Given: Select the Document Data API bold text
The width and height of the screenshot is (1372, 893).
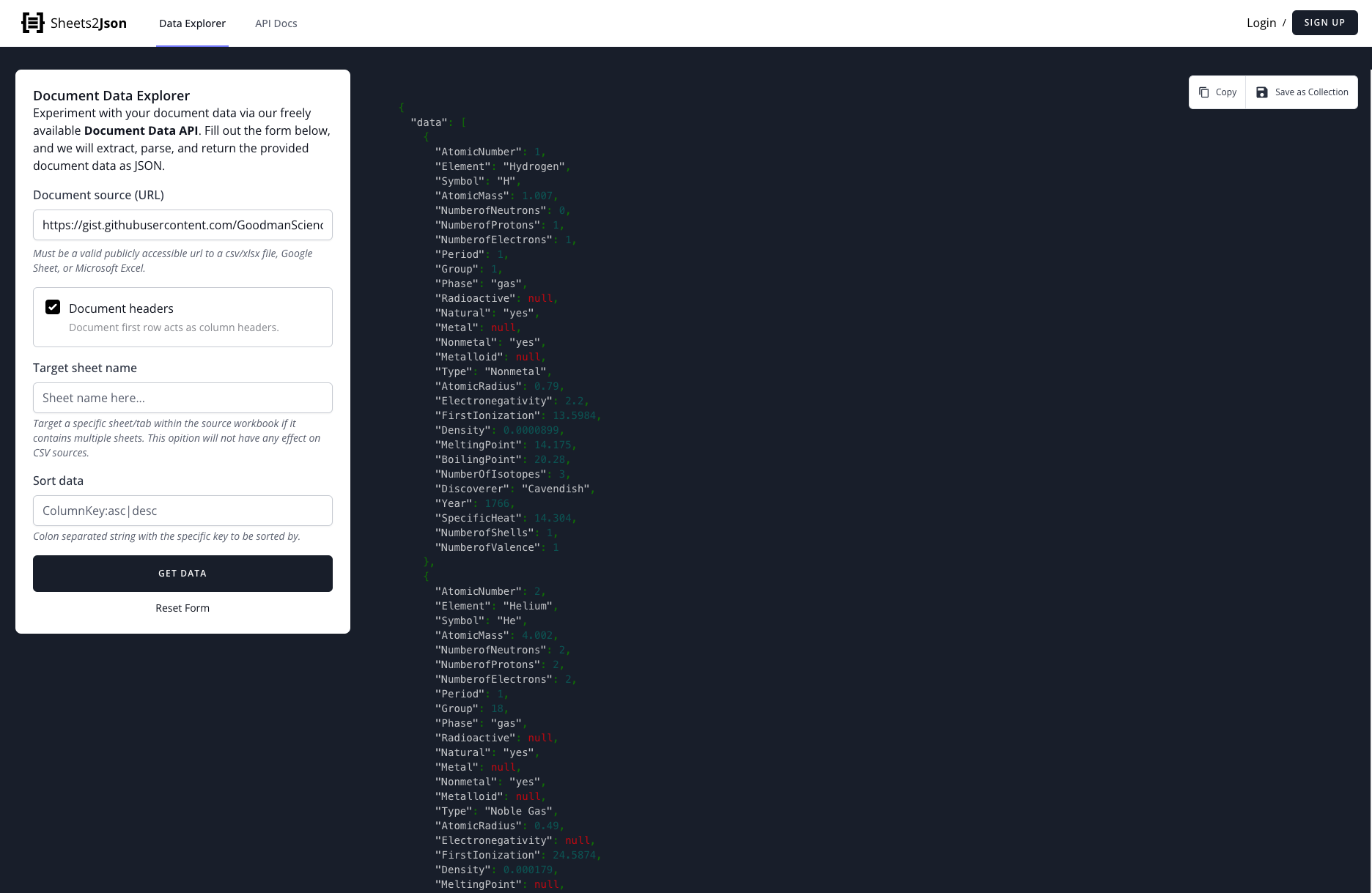Looking at the screenshot, I should coord(141,130).
